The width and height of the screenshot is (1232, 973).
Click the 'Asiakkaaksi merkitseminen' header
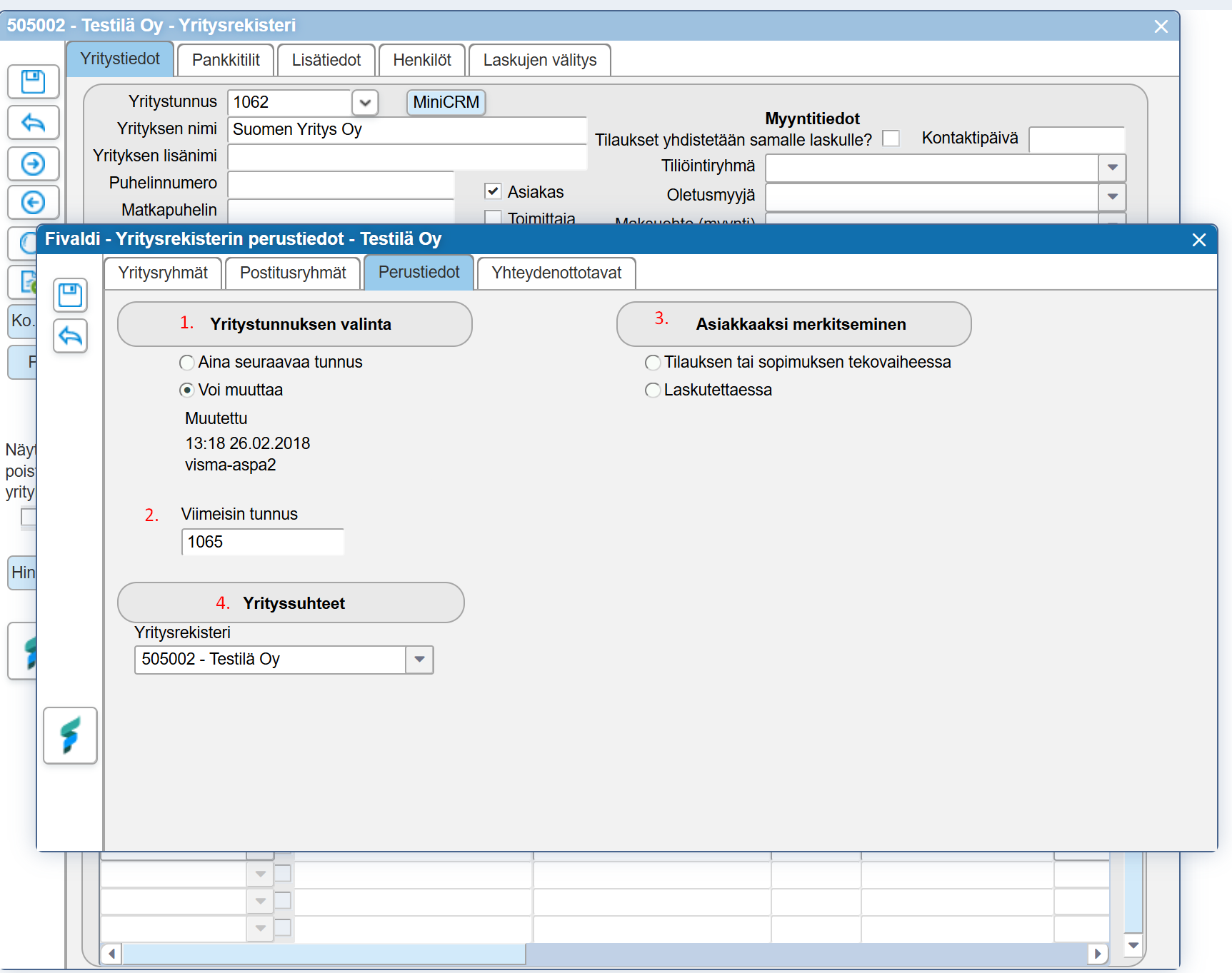793,324
